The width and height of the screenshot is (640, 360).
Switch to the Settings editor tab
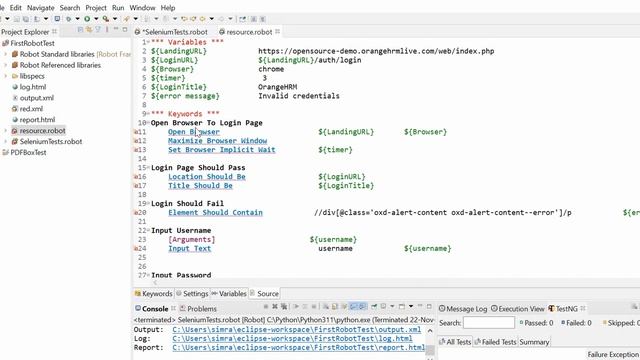point(192,293)
